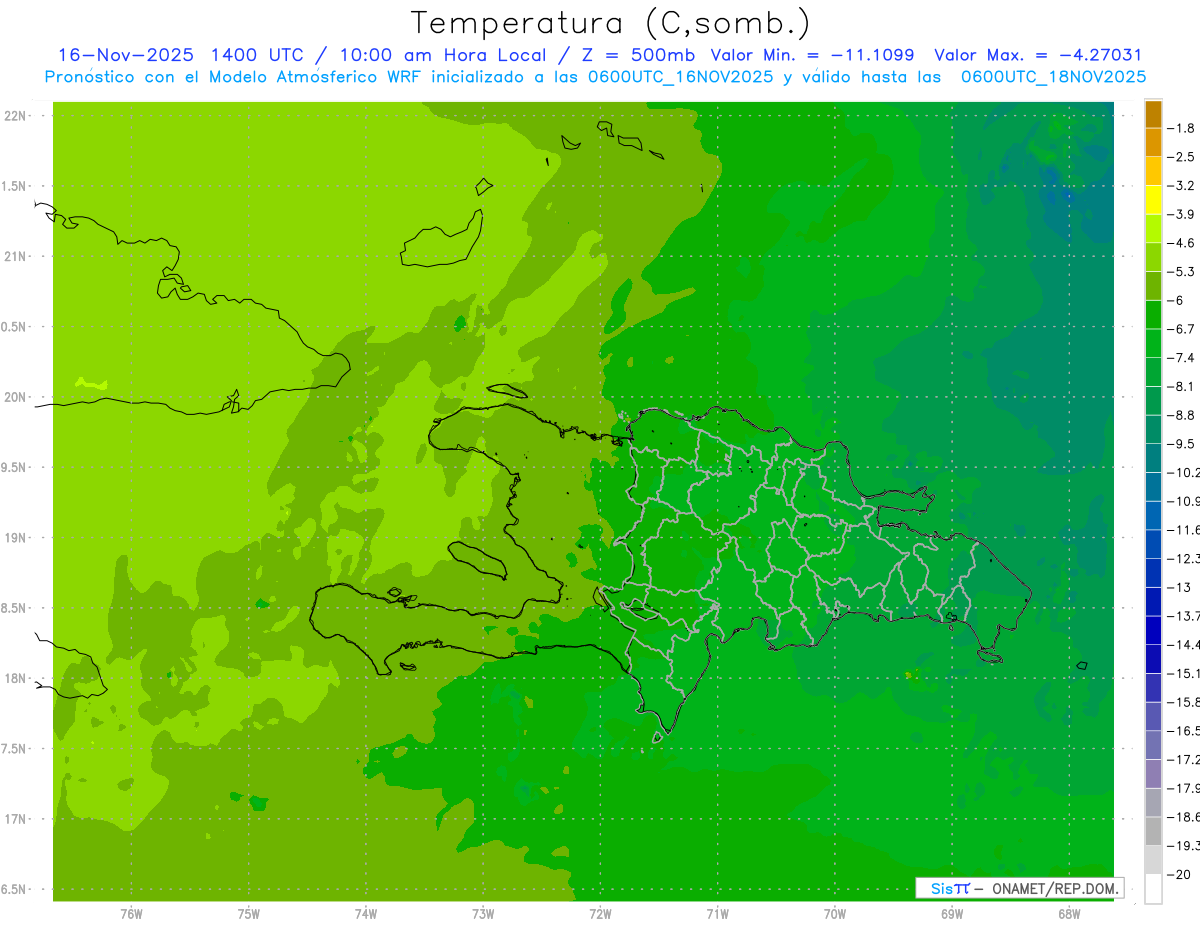Click the "73W" longitude tick label
The image size is (1200, 927).
(x=483, y=914)
